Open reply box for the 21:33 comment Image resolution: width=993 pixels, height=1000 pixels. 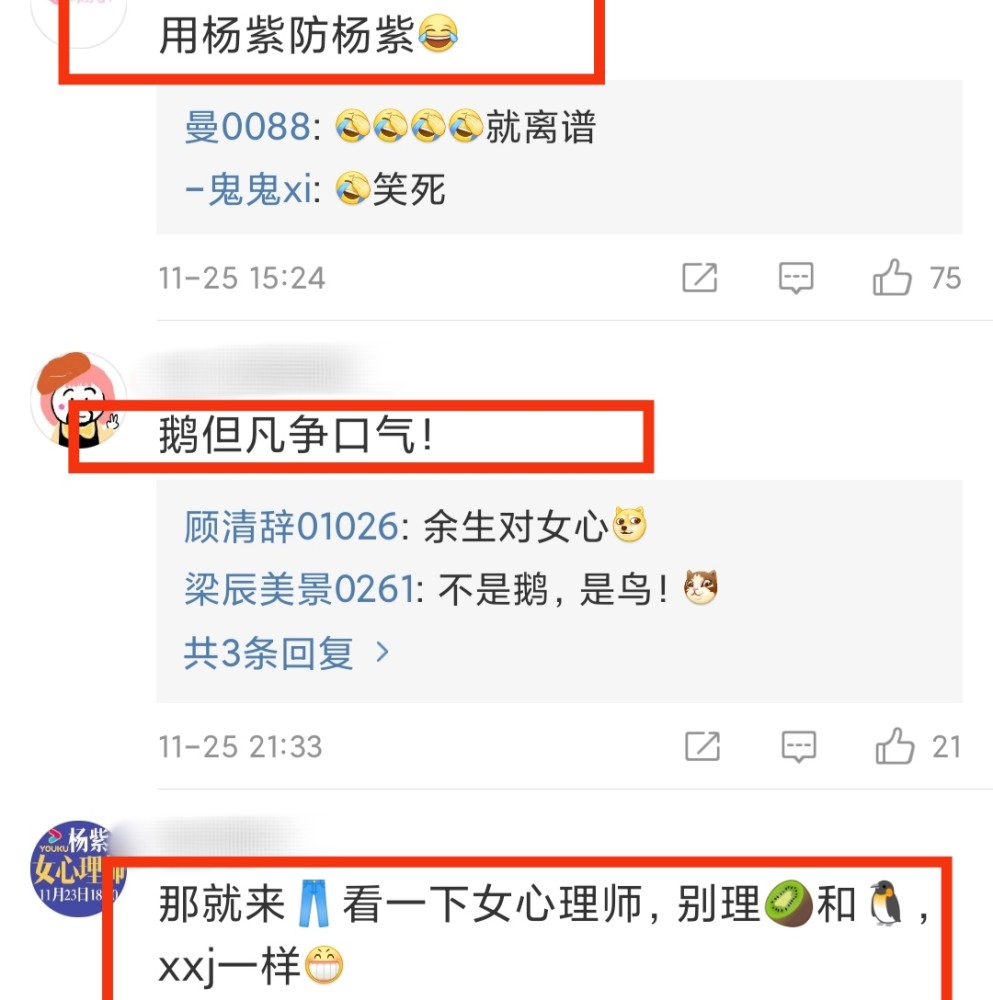click(x=798, y=746)
